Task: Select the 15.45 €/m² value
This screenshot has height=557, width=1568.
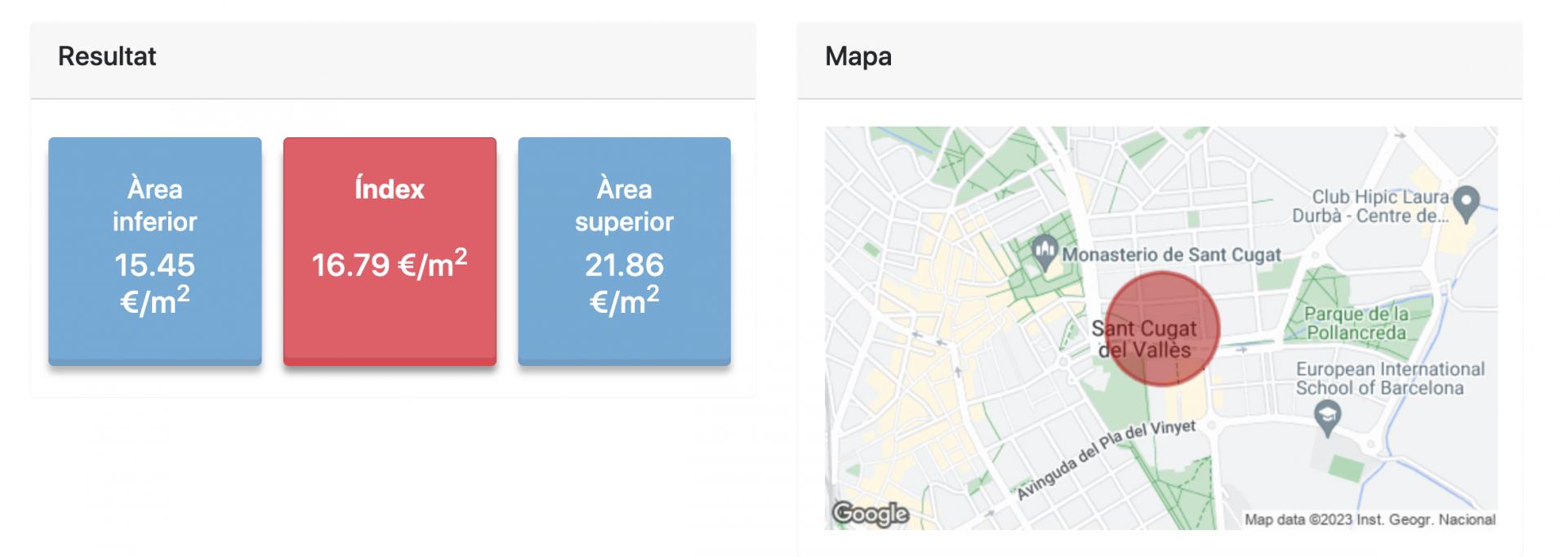Action: 155,283
